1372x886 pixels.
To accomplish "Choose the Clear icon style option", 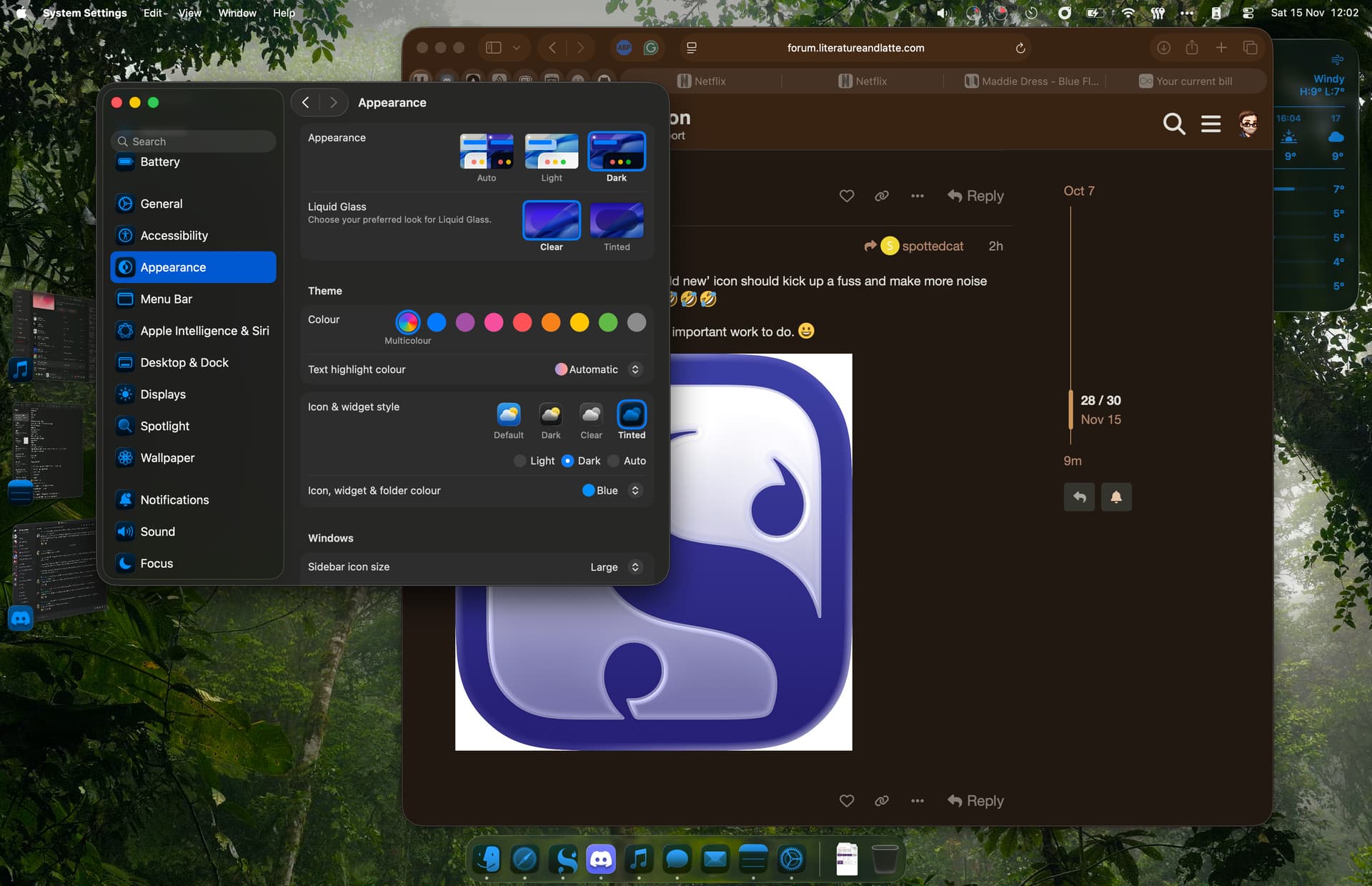I will (x=591, y=415).
